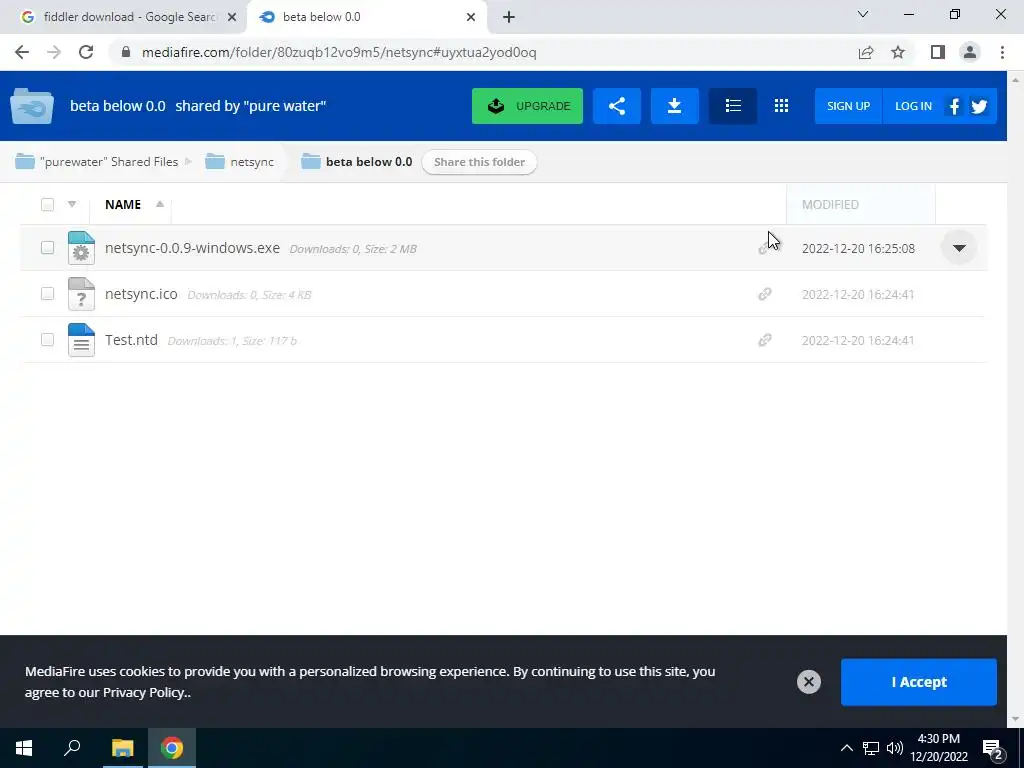Screen dimensions: 1024x768
Task: Click Share this folder button
Action: pyautogui.click(x=479, y=162)
